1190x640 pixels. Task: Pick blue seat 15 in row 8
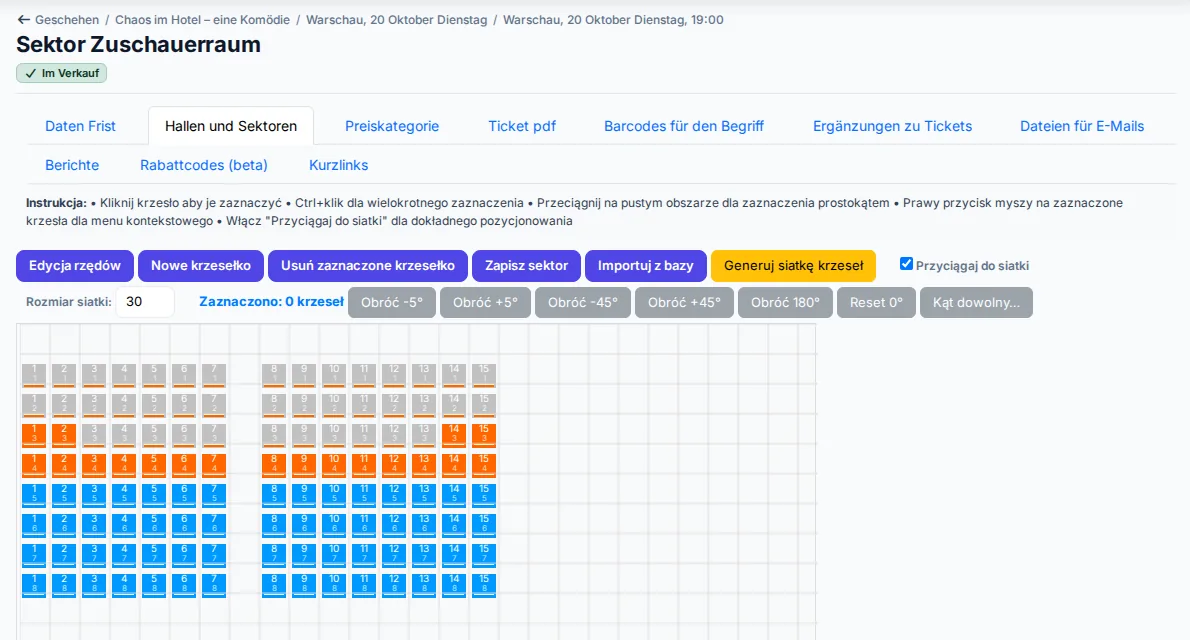pos(484,585)
